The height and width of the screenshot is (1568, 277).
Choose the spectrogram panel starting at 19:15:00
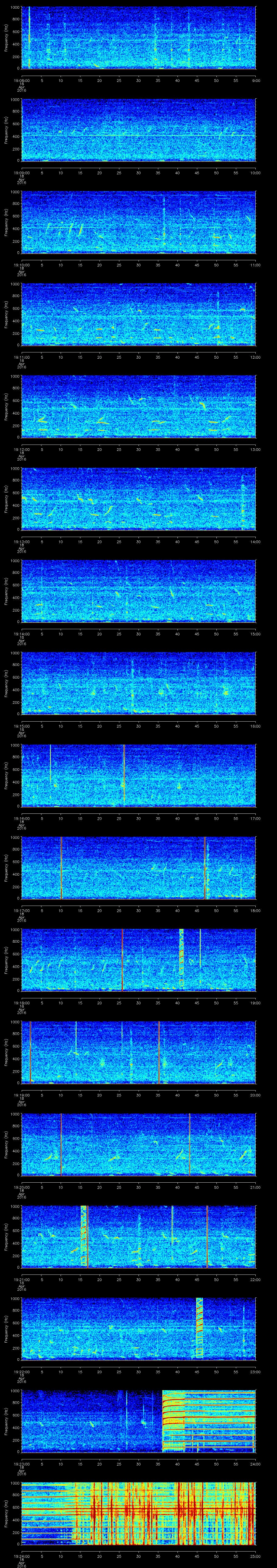[138, 683]
